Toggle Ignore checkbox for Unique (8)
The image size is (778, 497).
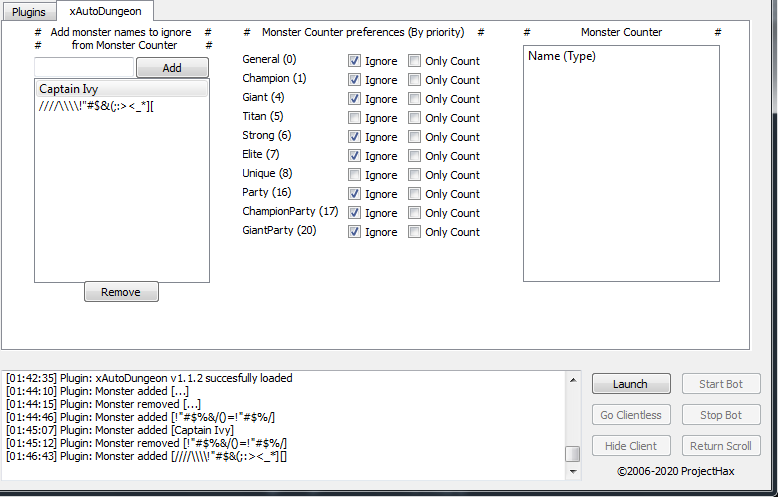click(355, 175)
